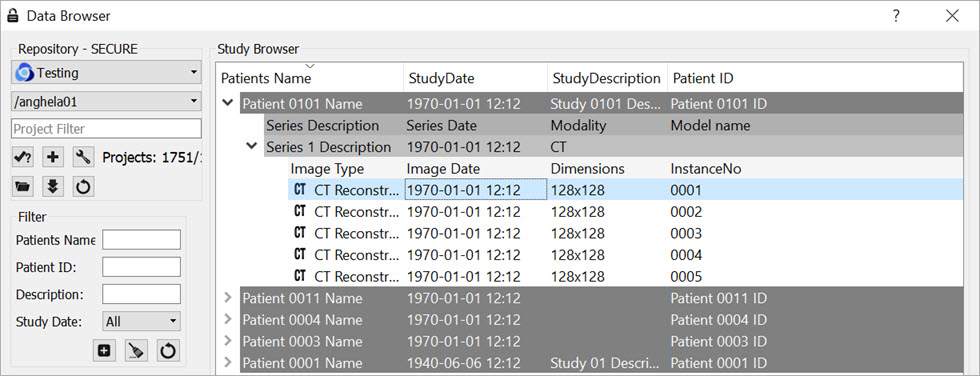Screen dimensions: 980x376
Task: Click the filter refresh circular arrow icon
Action: point(167,351)
